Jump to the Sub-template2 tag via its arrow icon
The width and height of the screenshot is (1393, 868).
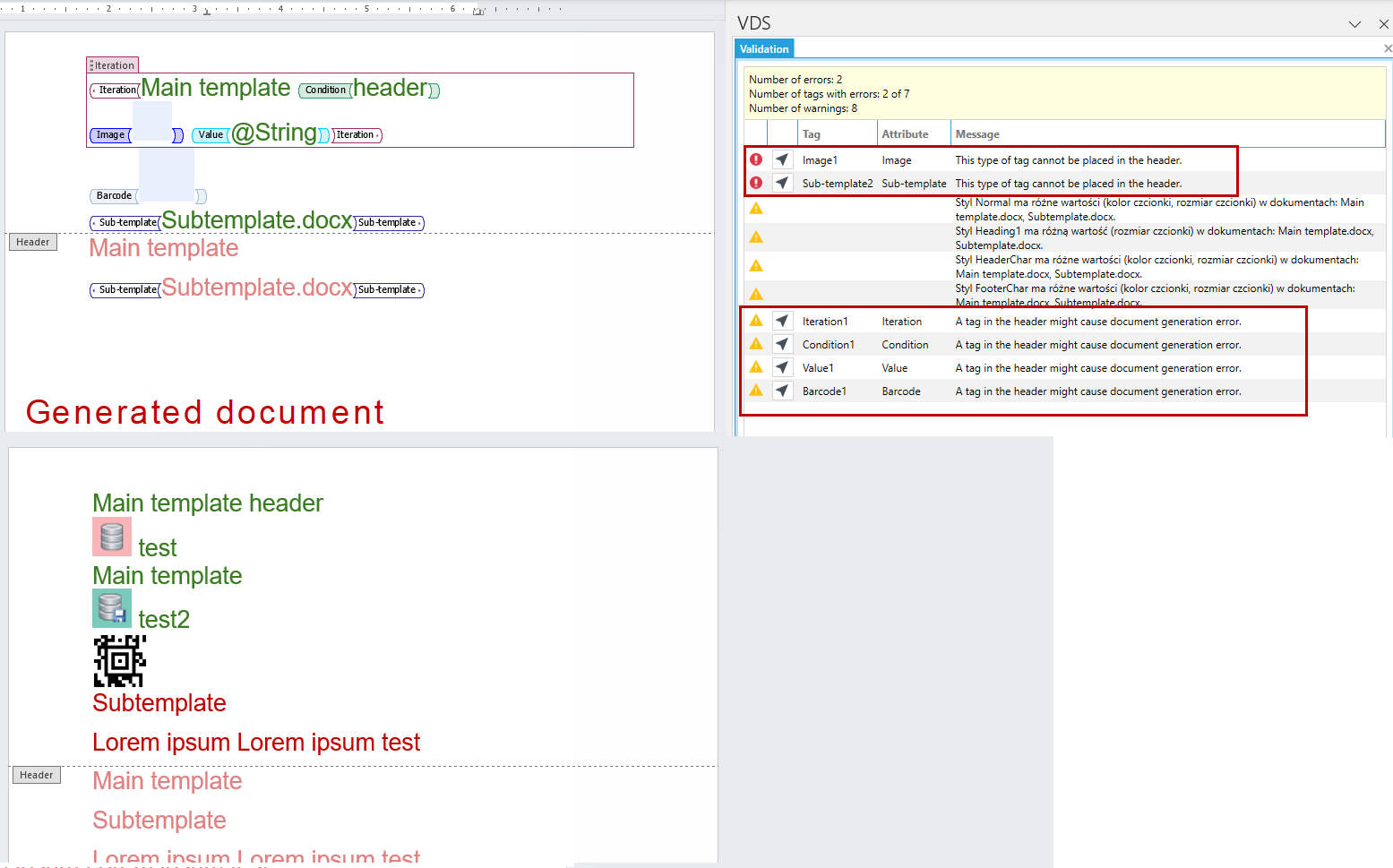click(x=783, y=183)
